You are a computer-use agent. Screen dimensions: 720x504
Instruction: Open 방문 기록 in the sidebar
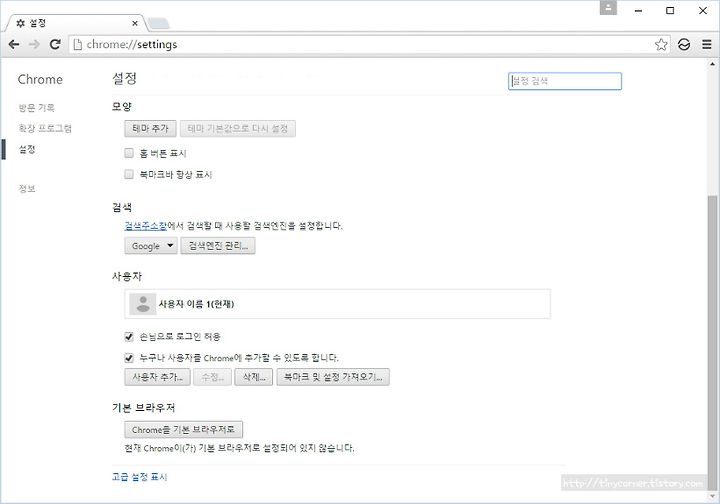tap(37, 108)
